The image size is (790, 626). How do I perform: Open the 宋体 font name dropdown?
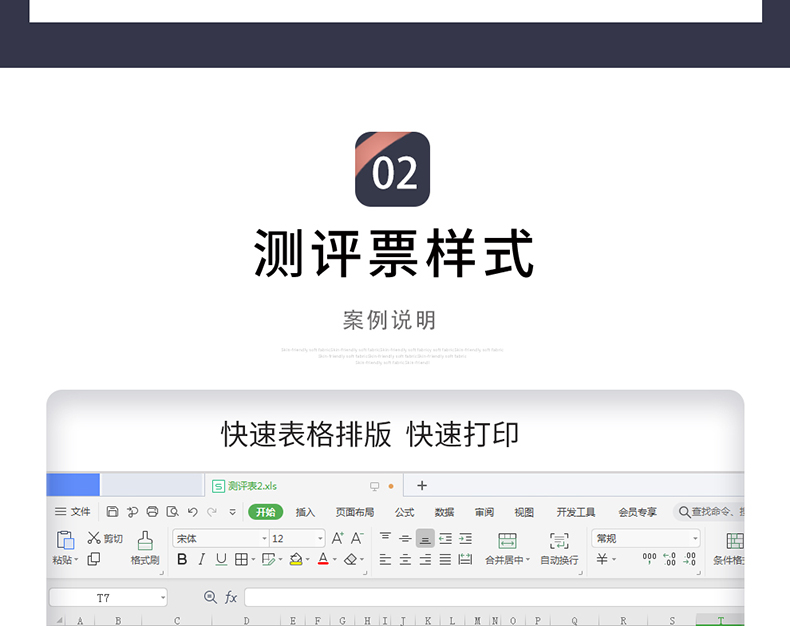coord(220,538)
